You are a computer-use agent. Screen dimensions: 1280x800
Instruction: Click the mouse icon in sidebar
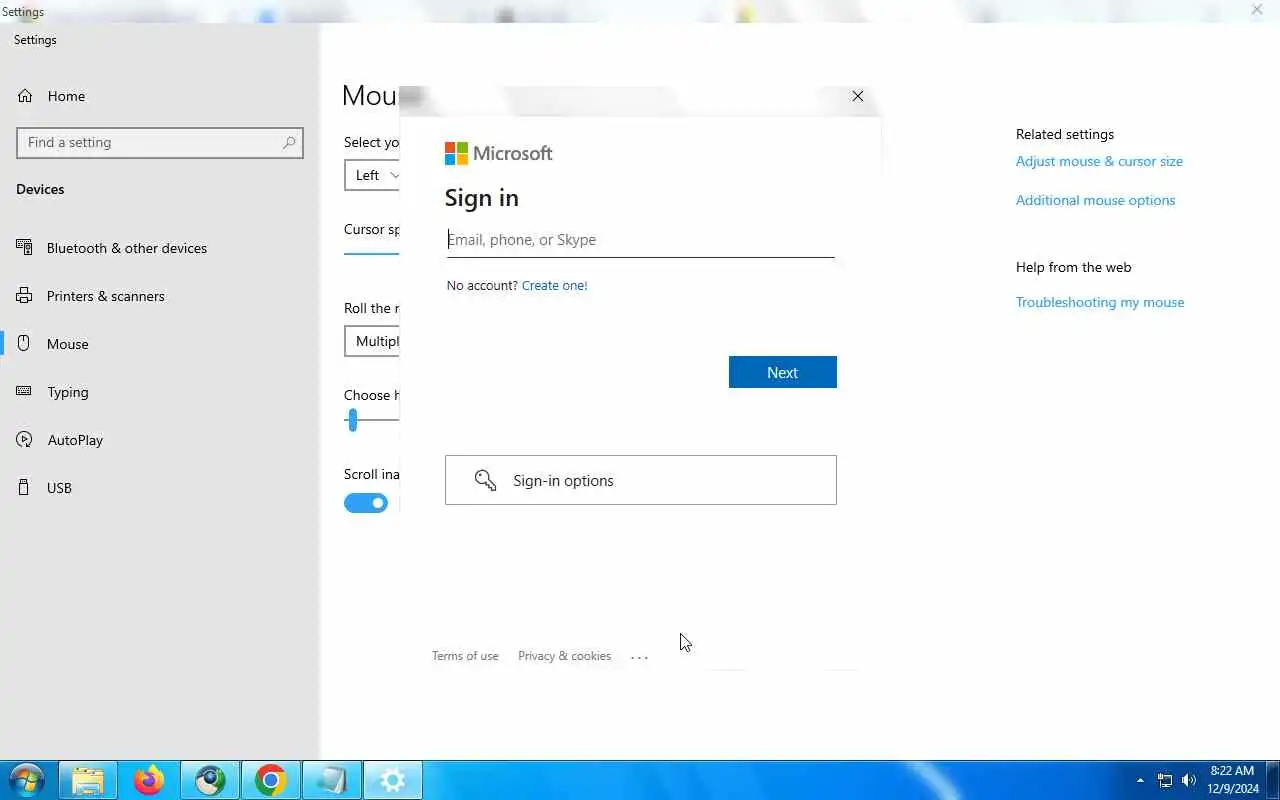(x=24, y=344)
